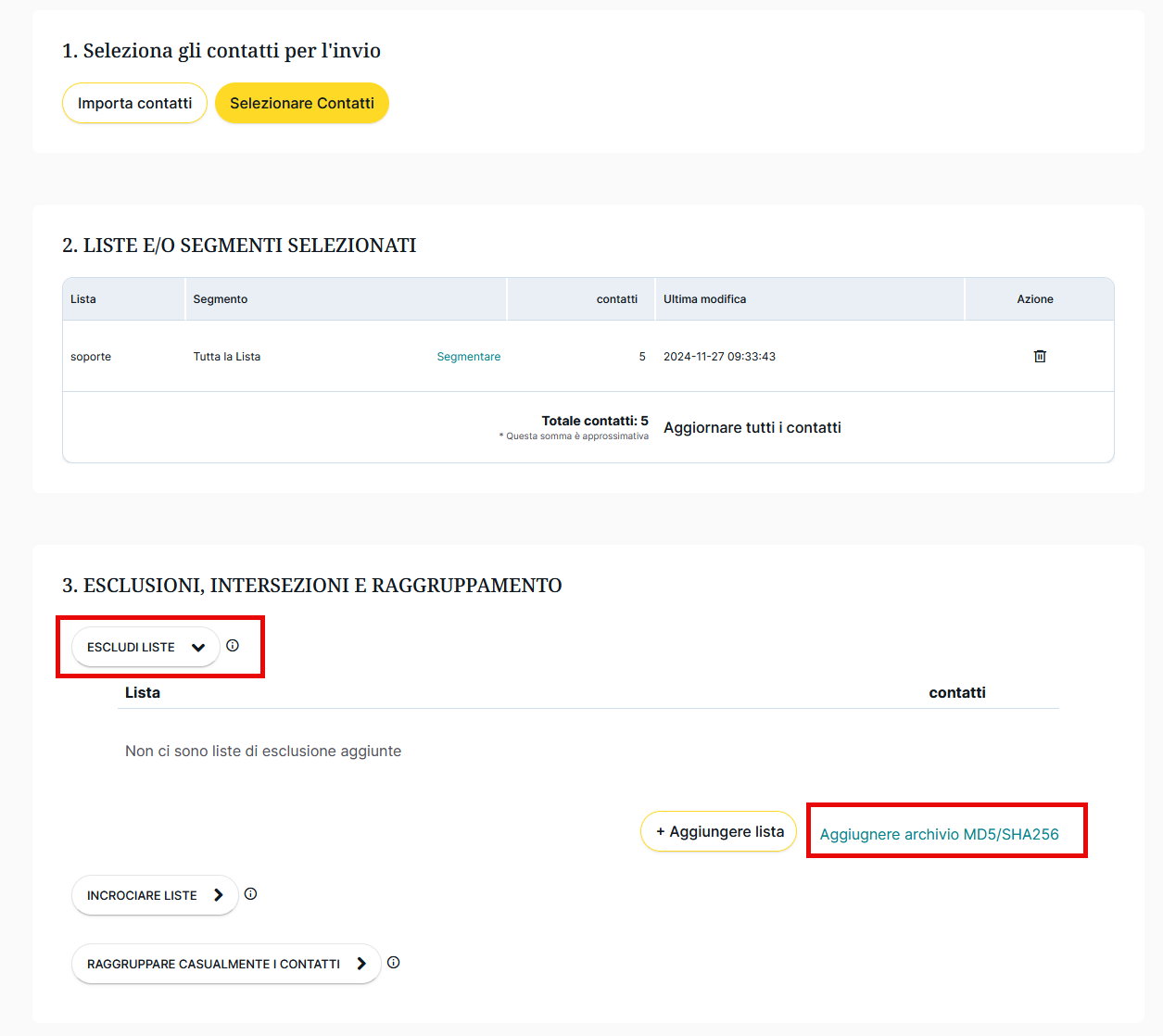Click the Ultima modifica column header
This screenshot has height=1036, width=1163.
point(704,299)
